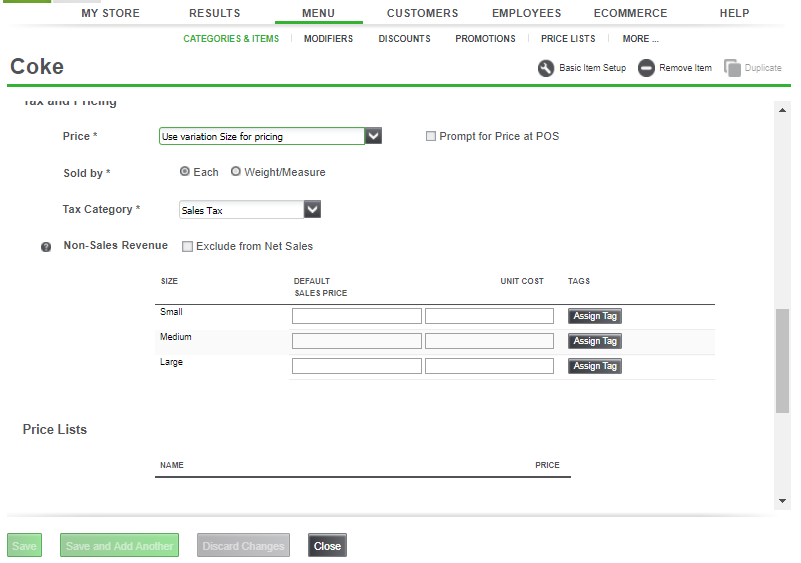Click the vertical scrollbar thumb

[782, 360]
